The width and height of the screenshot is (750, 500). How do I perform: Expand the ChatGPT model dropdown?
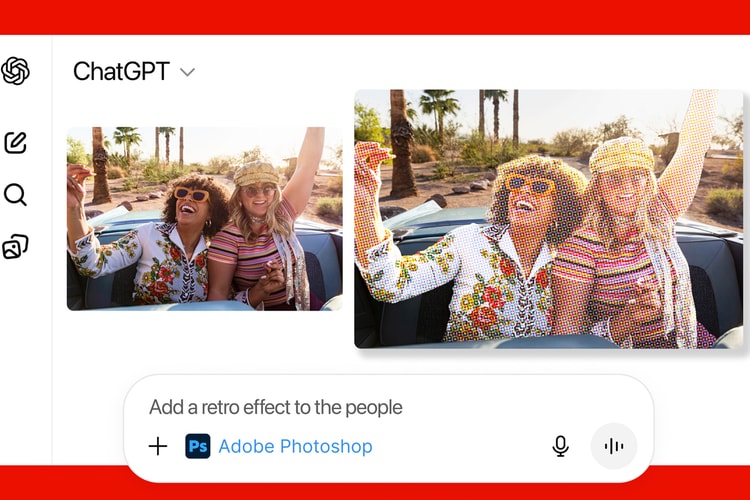tap(187, 72)
